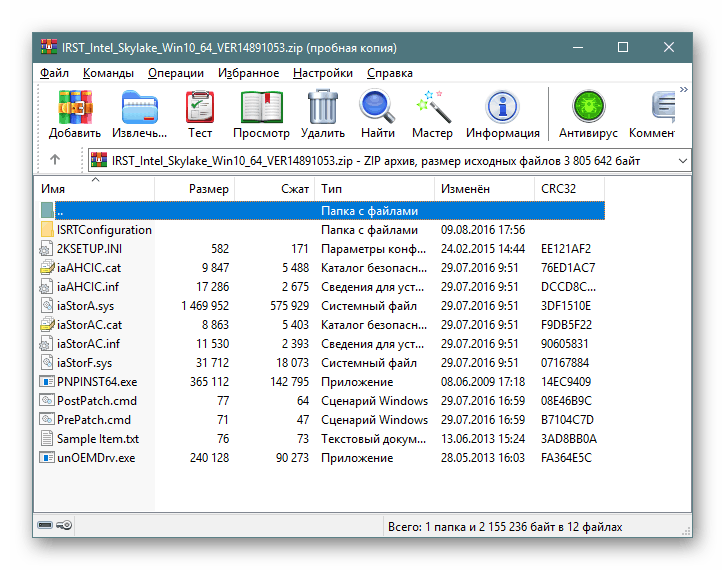The width and height of the screenshot is (725, 570).
Task: Go up one level arrow
Action: [55, 159]
